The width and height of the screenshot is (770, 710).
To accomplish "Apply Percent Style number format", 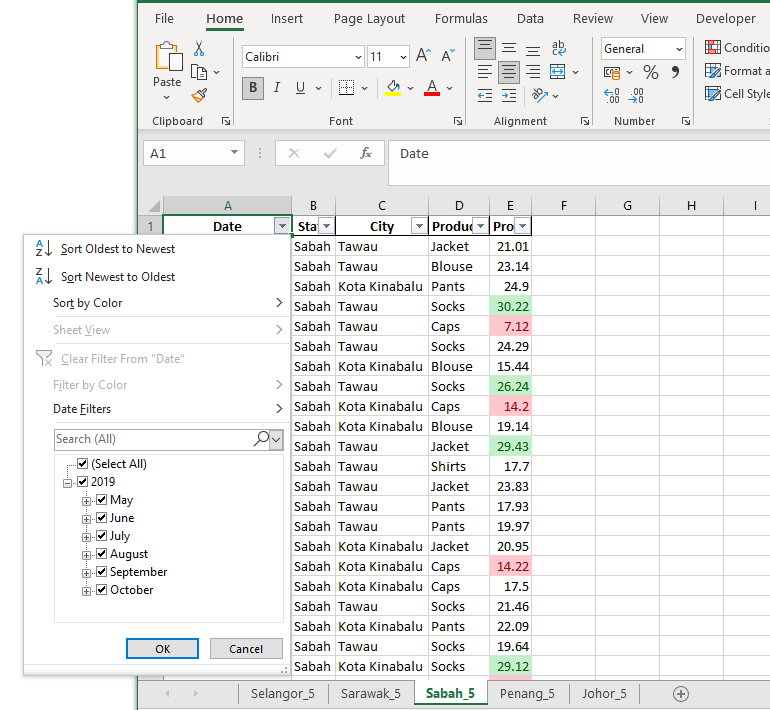I will [x=650, y=72].
